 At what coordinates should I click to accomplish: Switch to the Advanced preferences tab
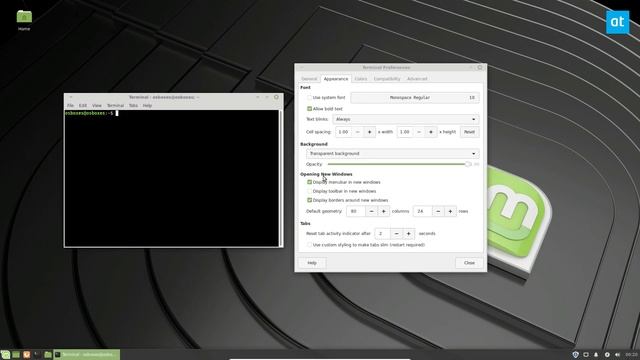tap(417, 79)
